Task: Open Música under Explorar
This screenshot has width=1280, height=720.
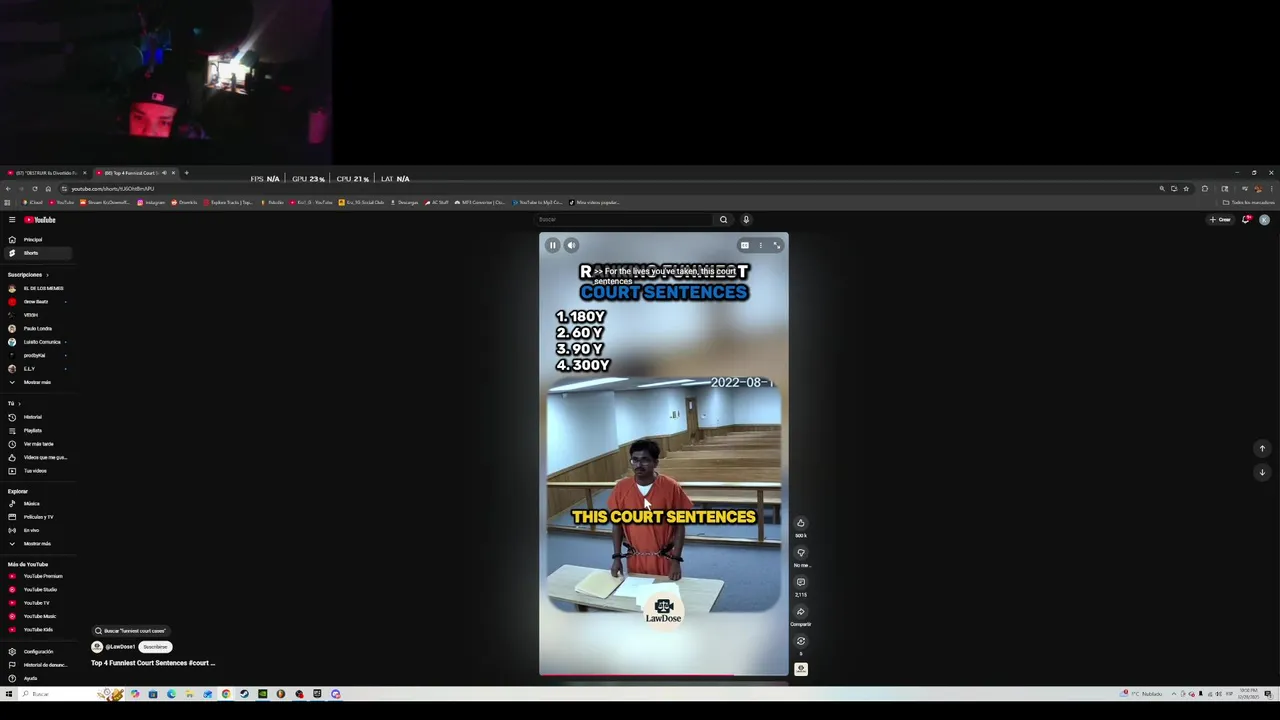Action: [37, 503]
